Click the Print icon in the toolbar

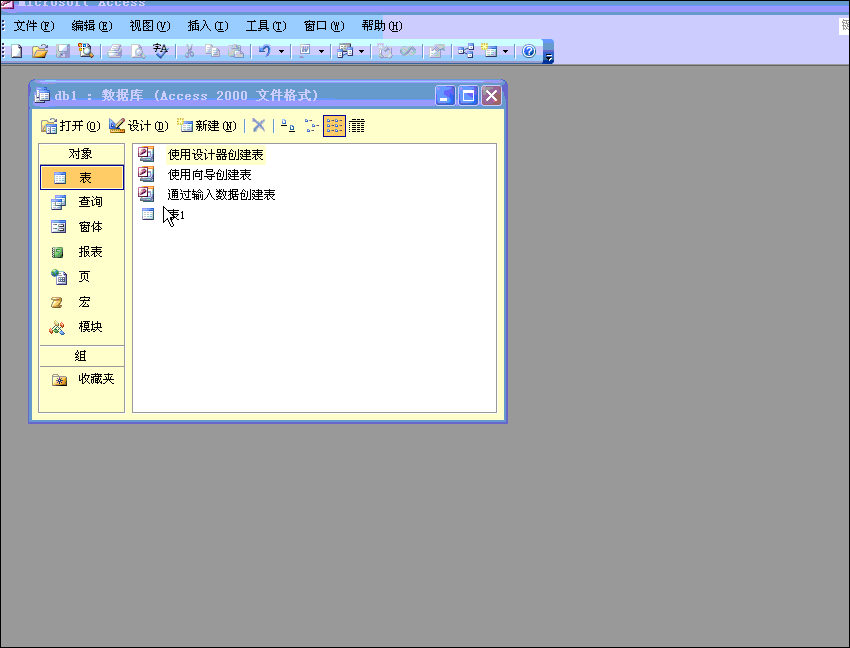(x=114, y=52)
